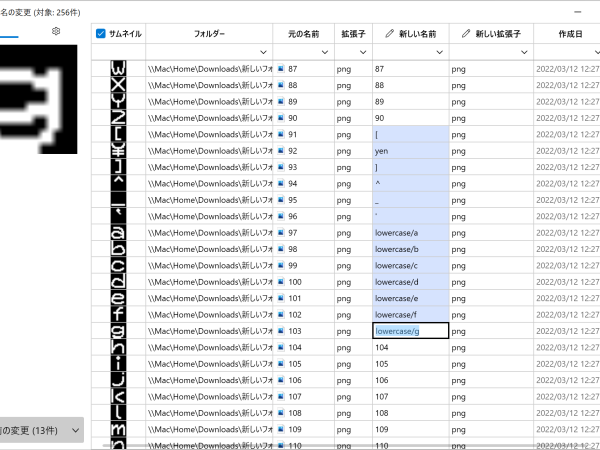Click new name cell 87

[411, 68]
